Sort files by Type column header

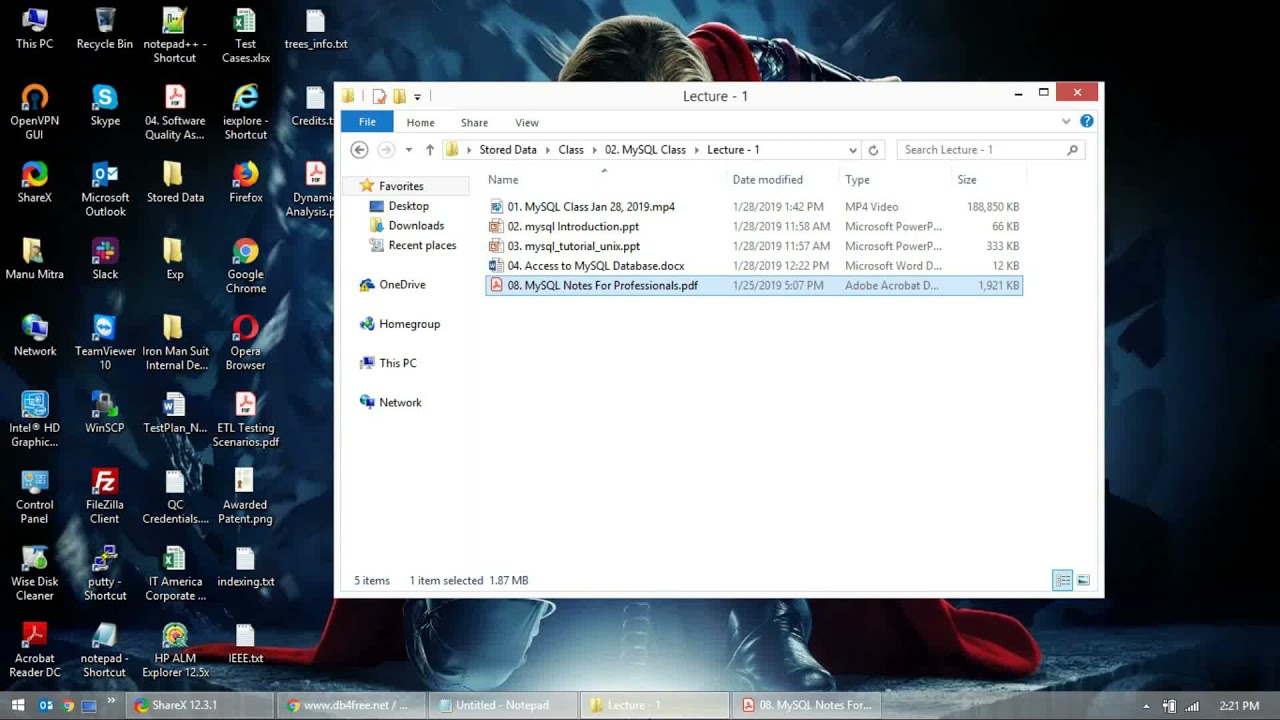click(857, 180)
